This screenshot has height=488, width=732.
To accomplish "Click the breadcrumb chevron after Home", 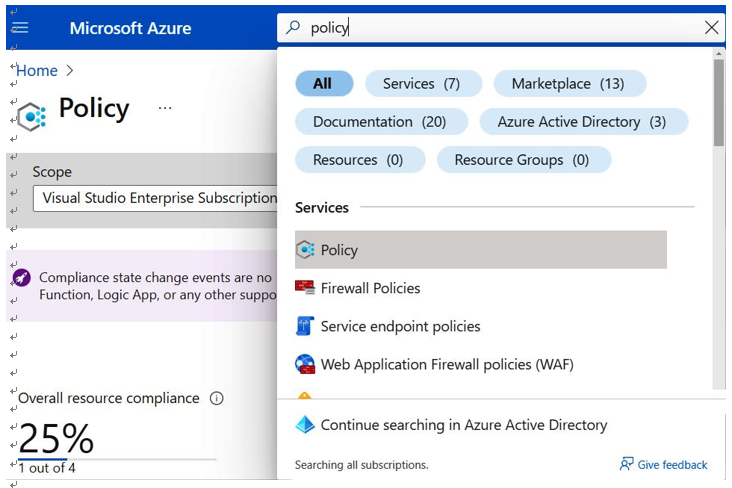I will (x=70, y=71).
